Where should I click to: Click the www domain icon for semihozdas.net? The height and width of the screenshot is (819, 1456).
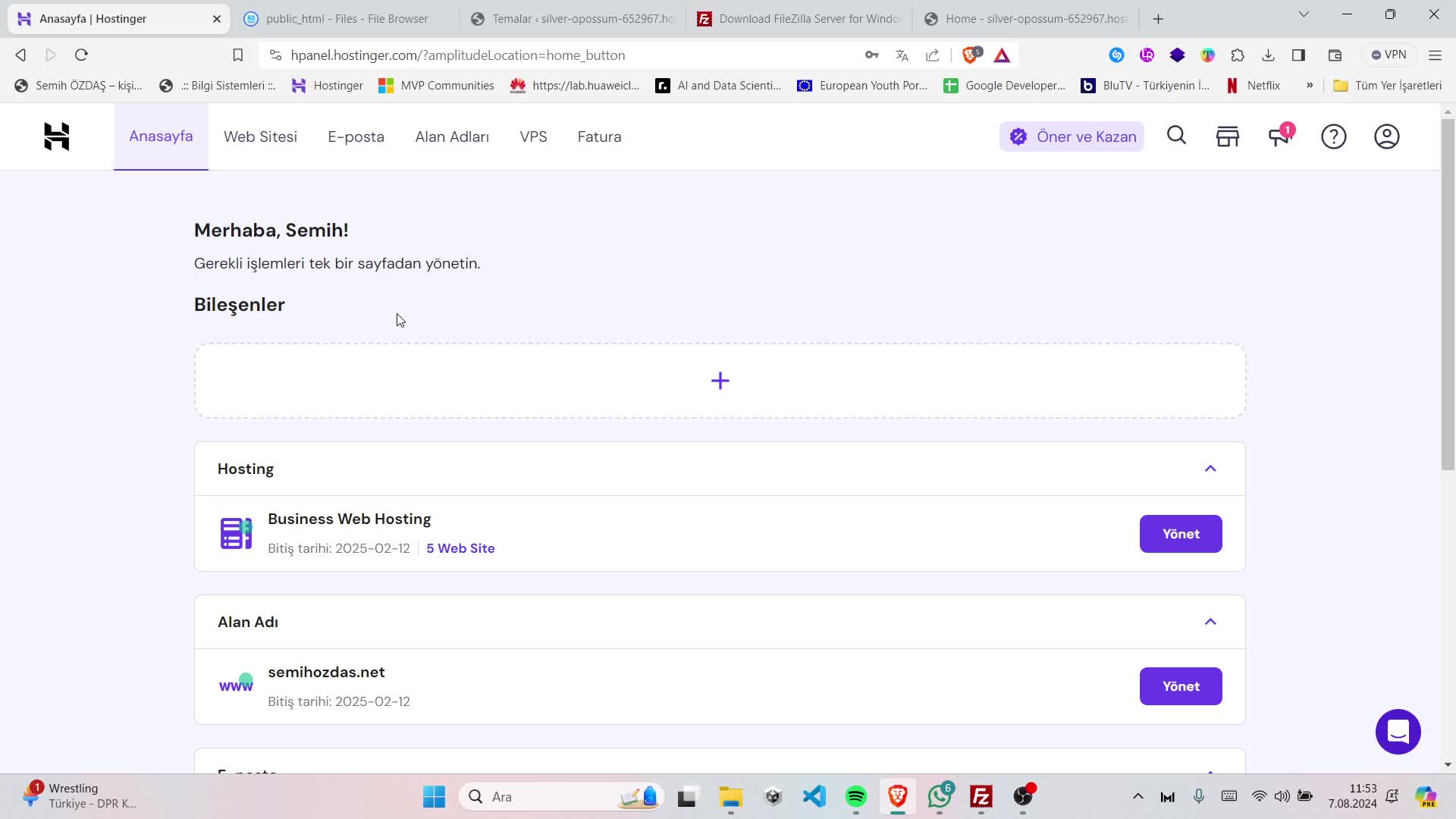click(x=236, y=685)
